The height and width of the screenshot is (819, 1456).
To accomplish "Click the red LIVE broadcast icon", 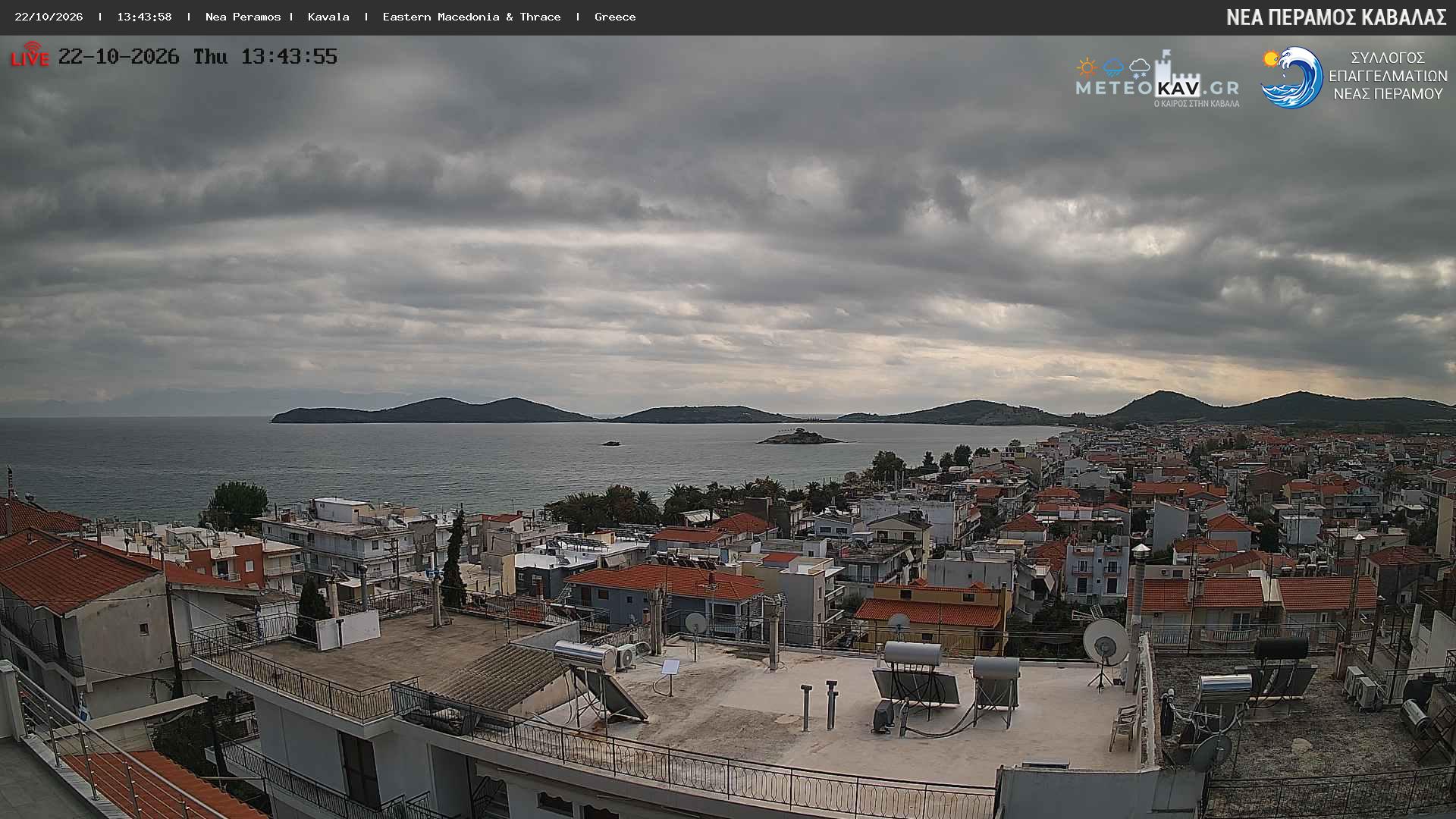I will [30, 55].
